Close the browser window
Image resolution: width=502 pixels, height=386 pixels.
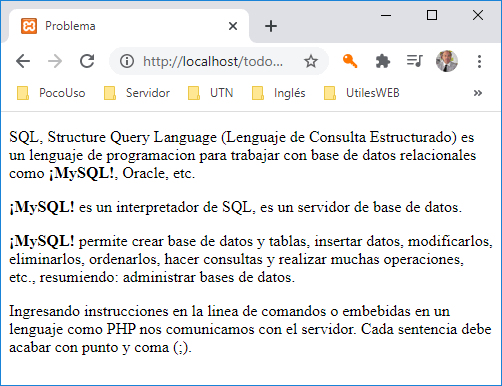click(478, 15)
